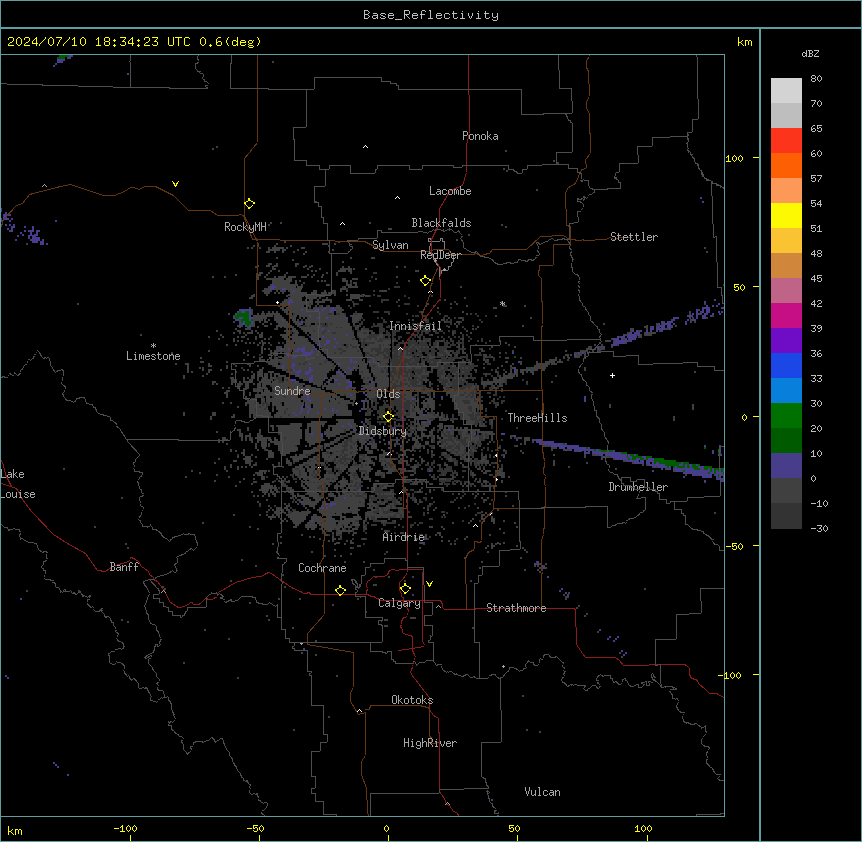Click the Lacombe city label
862x842 pixels.
pos(450,191)
